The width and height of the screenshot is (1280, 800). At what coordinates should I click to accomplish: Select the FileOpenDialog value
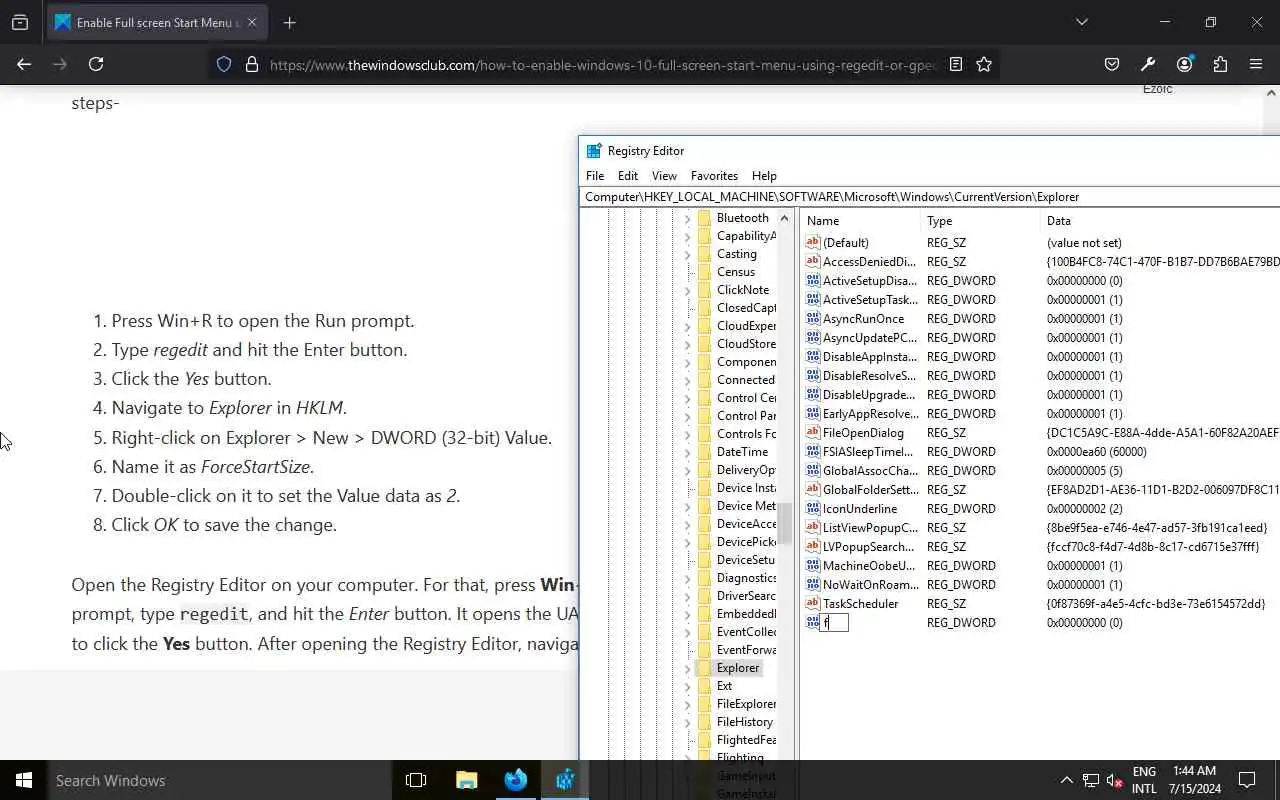[x=863, y=433]
